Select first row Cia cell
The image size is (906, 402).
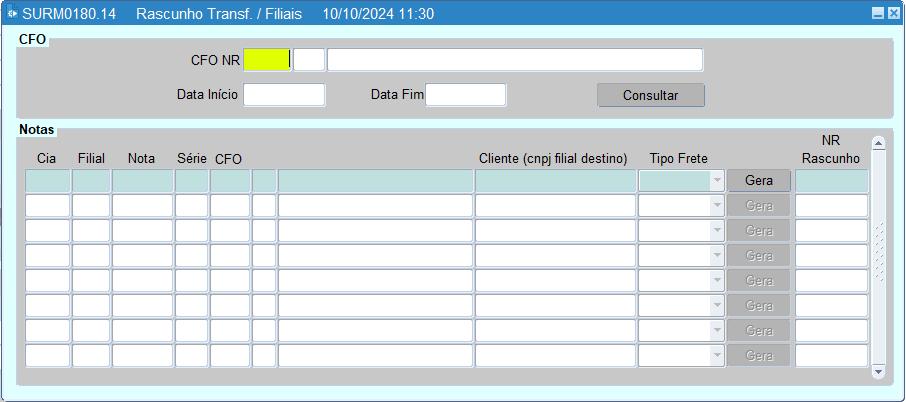47,181
